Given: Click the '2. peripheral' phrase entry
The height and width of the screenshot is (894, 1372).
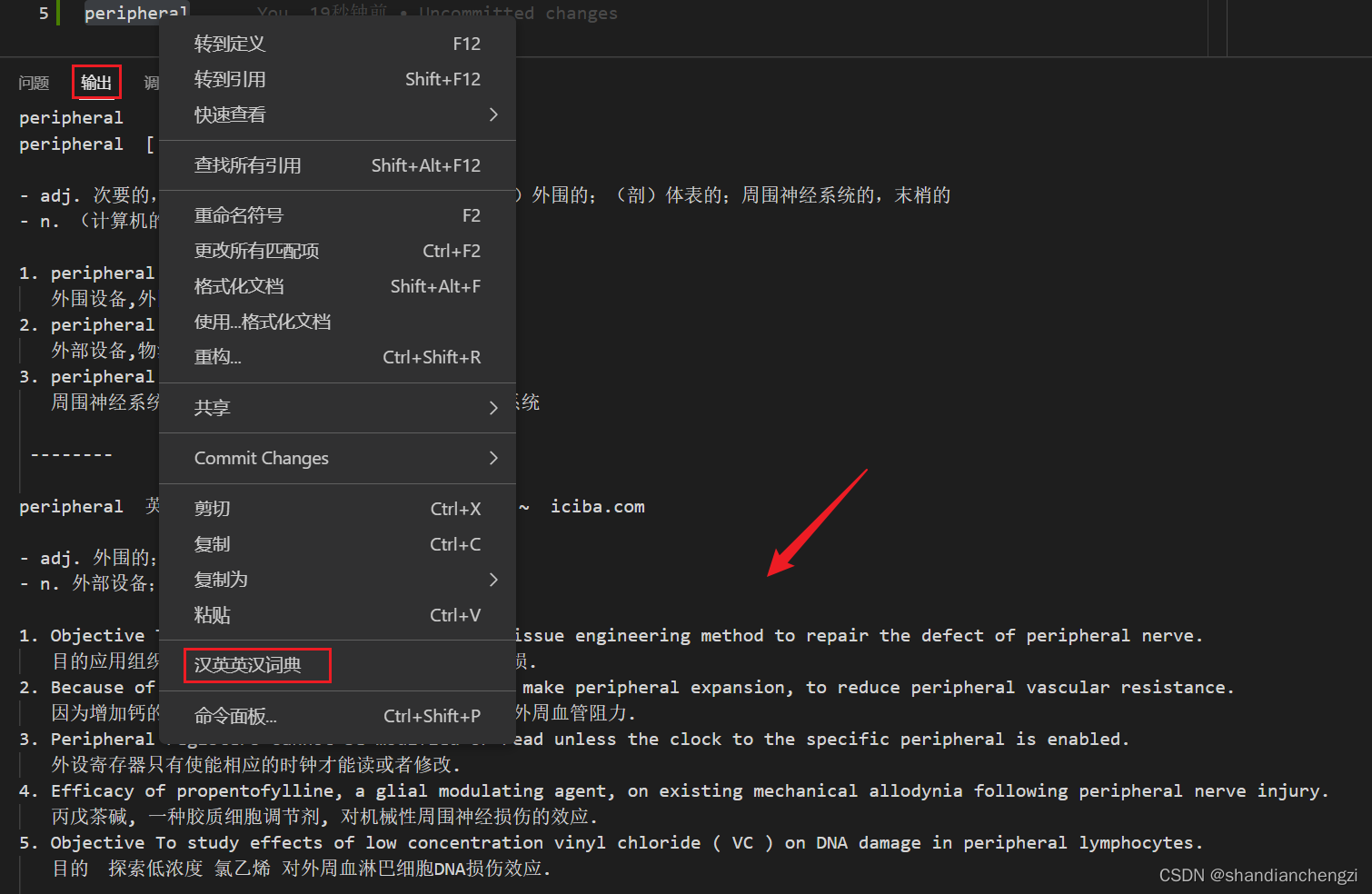Looking at the screenshot, I should (87, 324).
